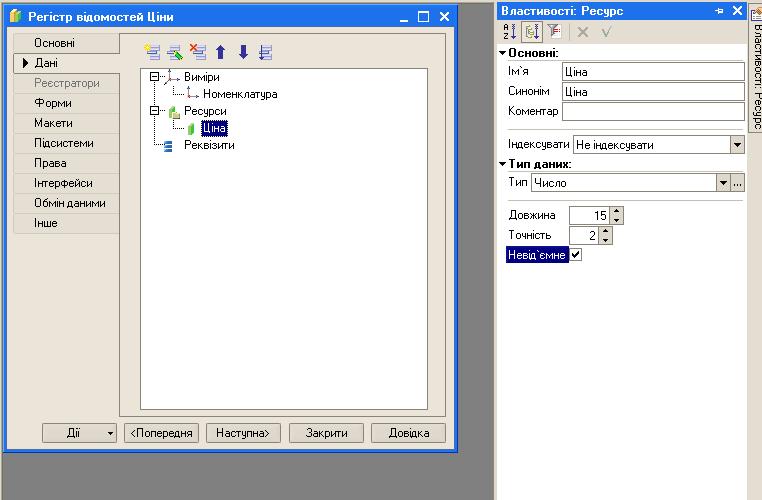The height and width of the screenshot is (500, 762).
Task: Click the Номенклатура dimension icon
Action: [x=192, y=94]
